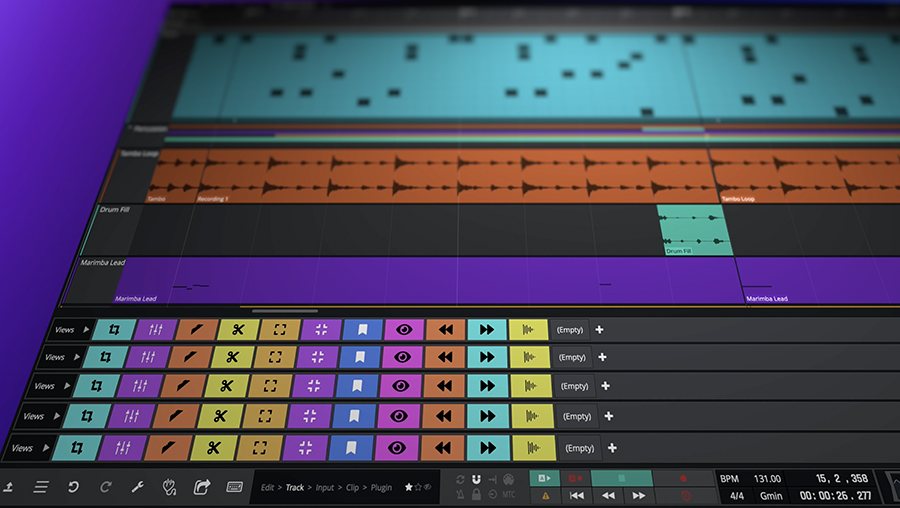The image size is (900, 508).
Task: Click collapse-arrows icon in third action row
Action: [313, 386]
